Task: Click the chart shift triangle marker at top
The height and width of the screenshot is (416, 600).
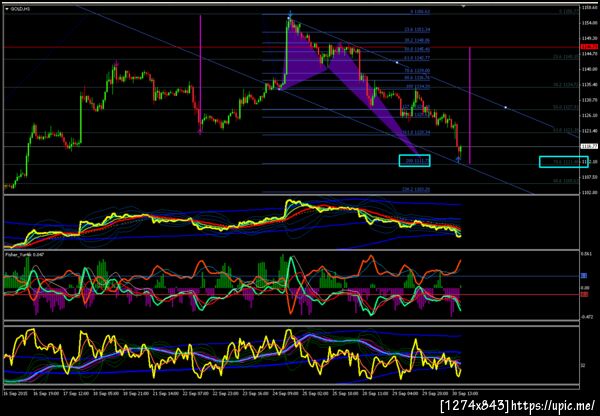Action: pyautogui.click(x=464, y=7)
